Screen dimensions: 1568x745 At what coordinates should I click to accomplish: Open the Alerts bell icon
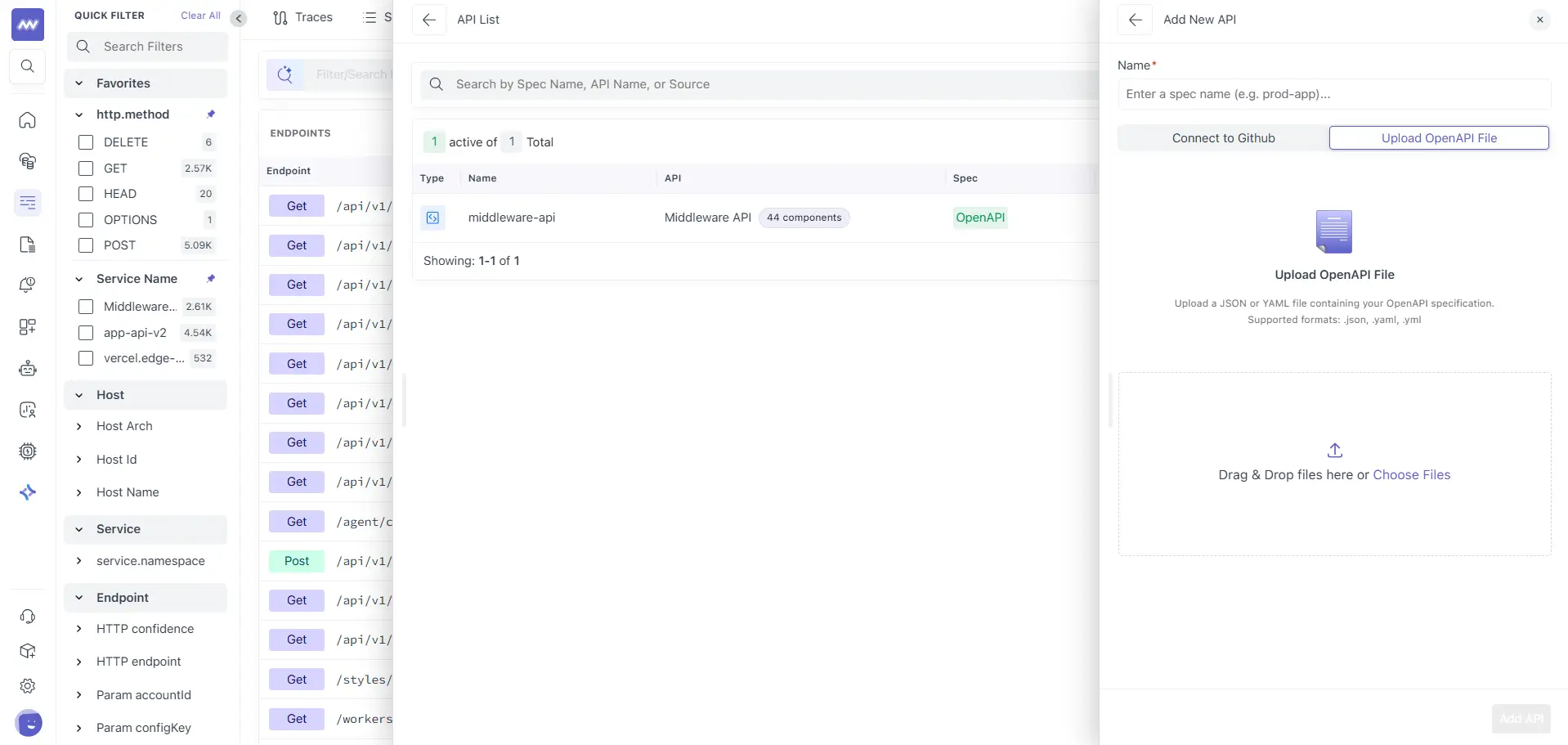[27, 285]
